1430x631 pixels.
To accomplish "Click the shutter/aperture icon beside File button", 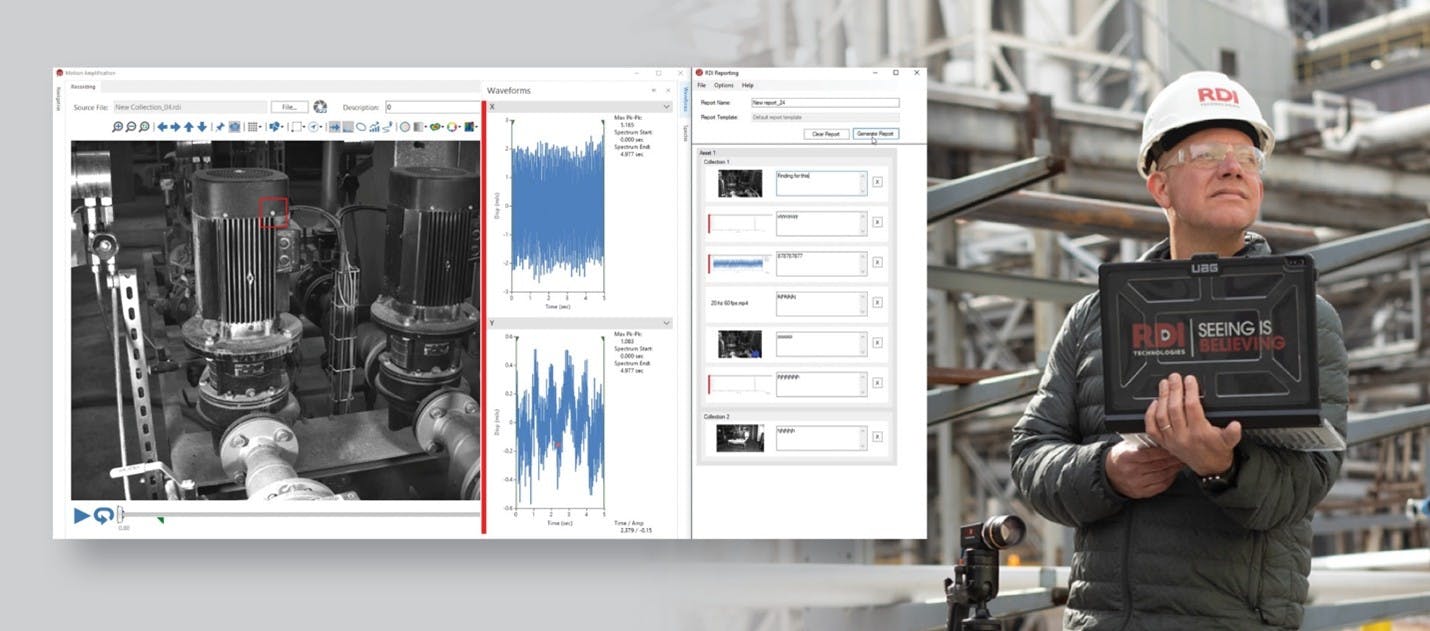I will coord(320,107).
